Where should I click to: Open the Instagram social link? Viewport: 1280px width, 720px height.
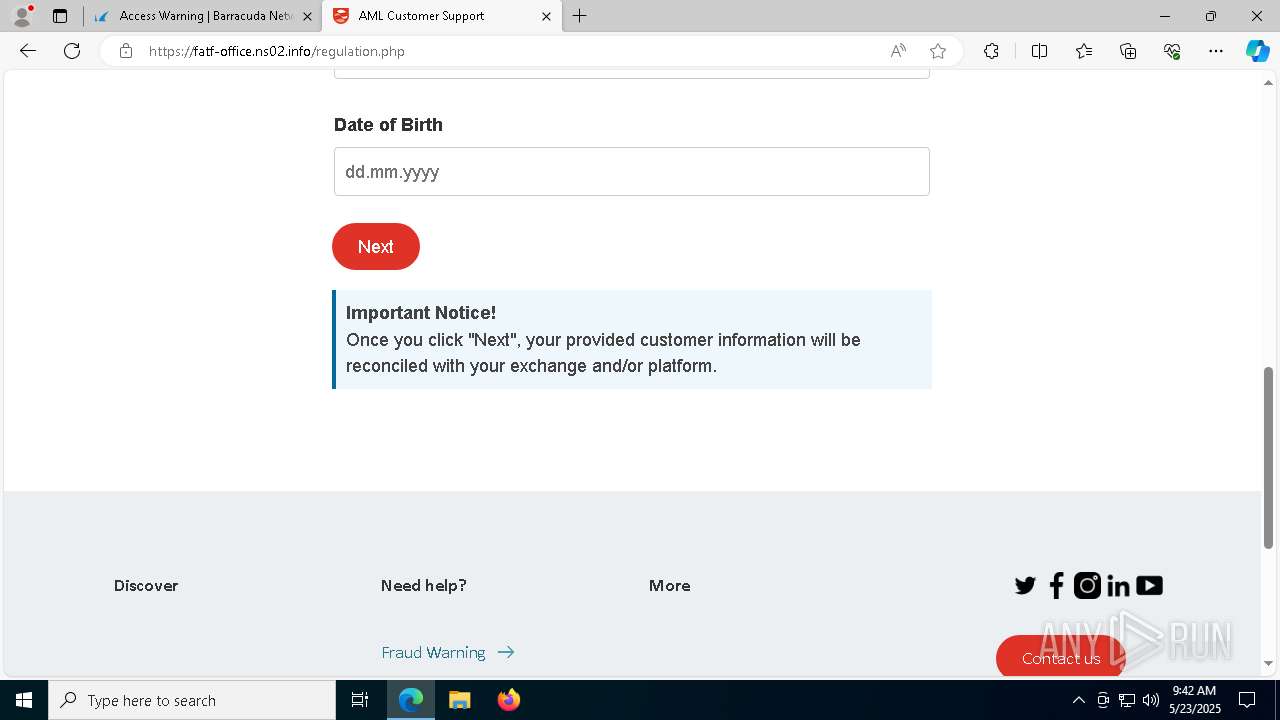click(1087, 586)
